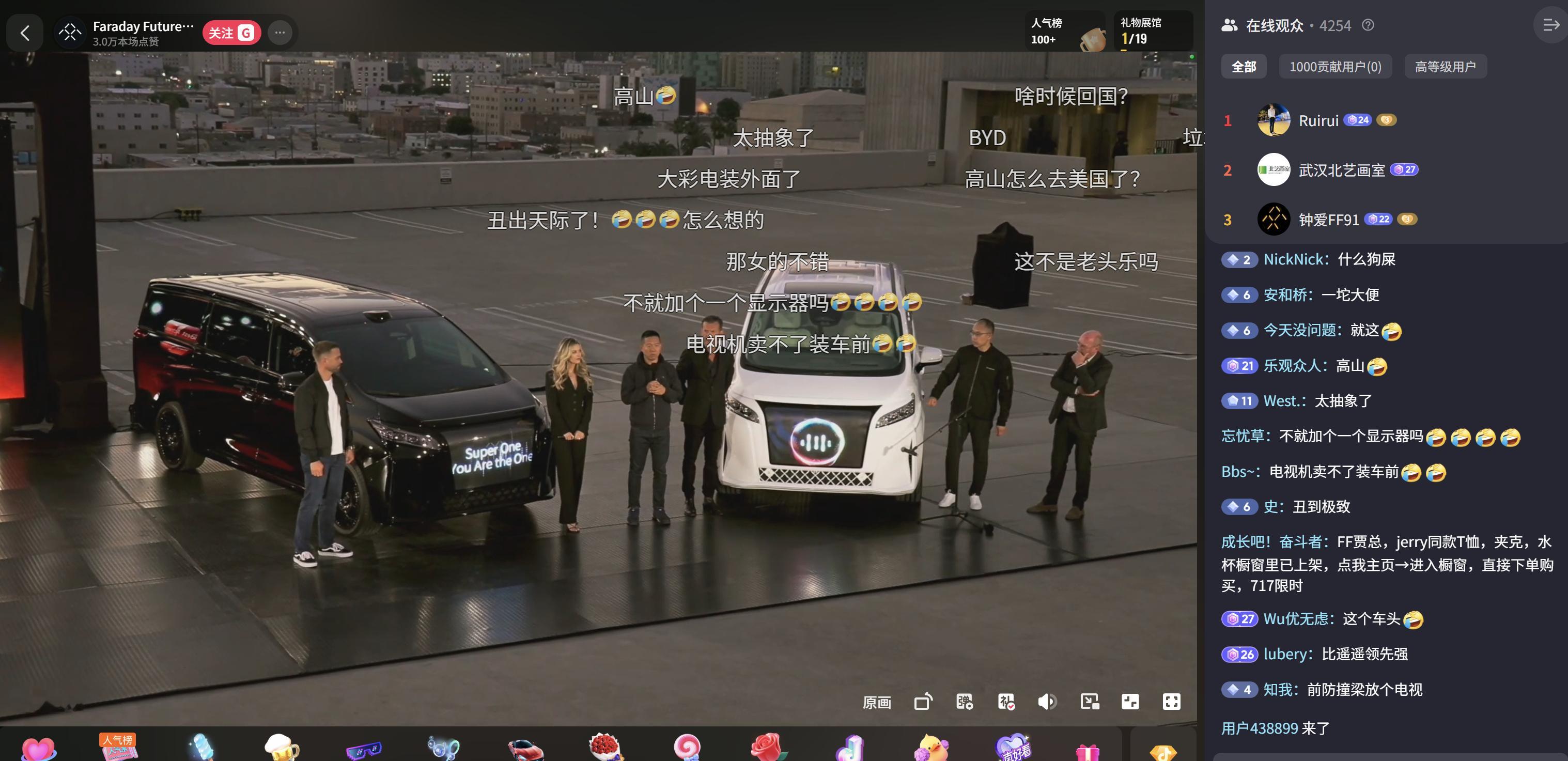Screen dimensions: 1568x761
Task: Send the 人气榜 ticket gift
Action: click(118, 747)
